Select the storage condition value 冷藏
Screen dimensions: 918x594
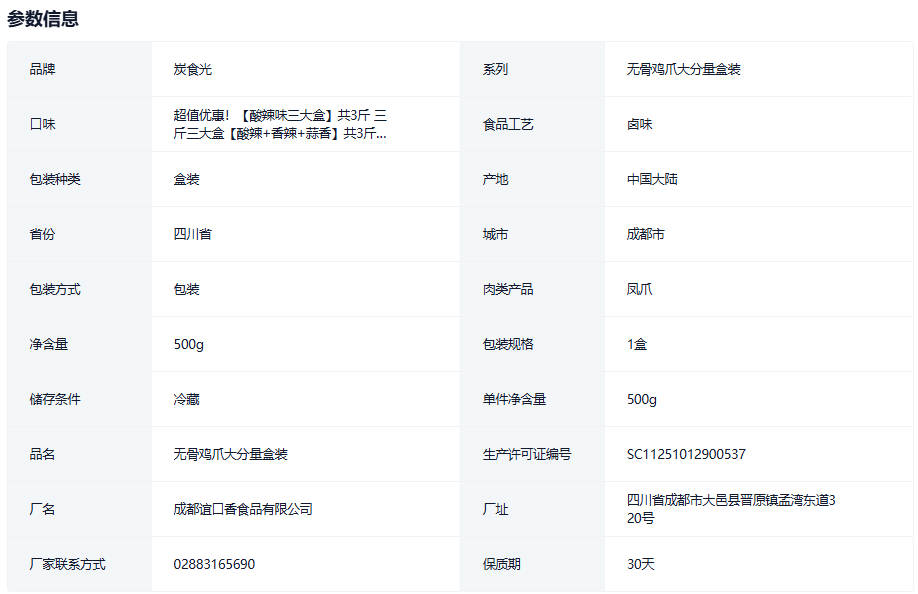pyautogui.click(x=186, y=399)
